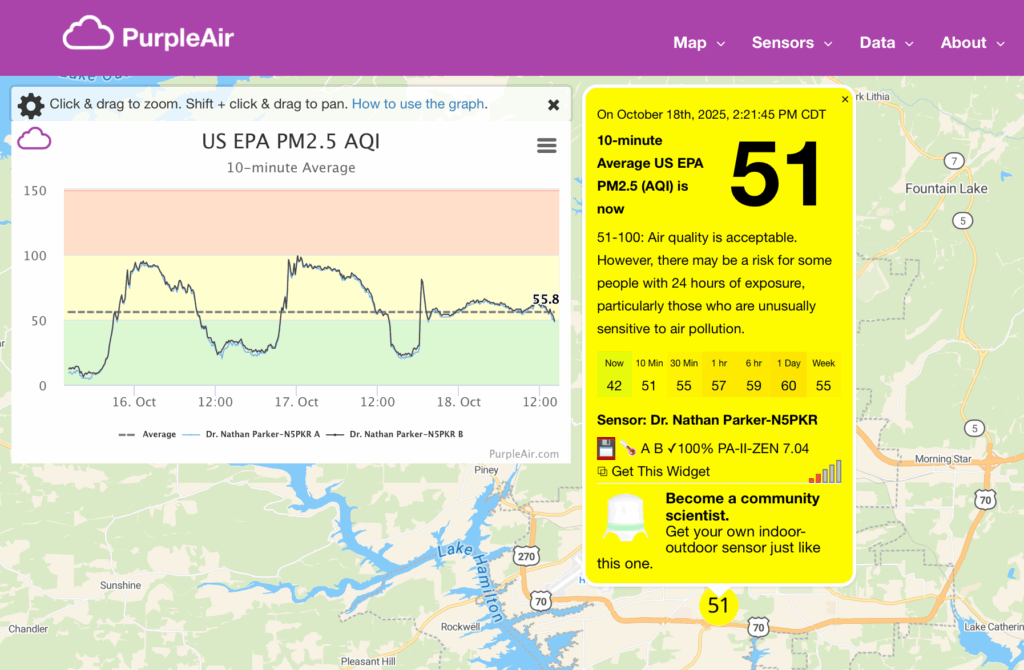Open graph settings with the gear icon
This screenshot has width=1024, height=670.
coord(31,105)
